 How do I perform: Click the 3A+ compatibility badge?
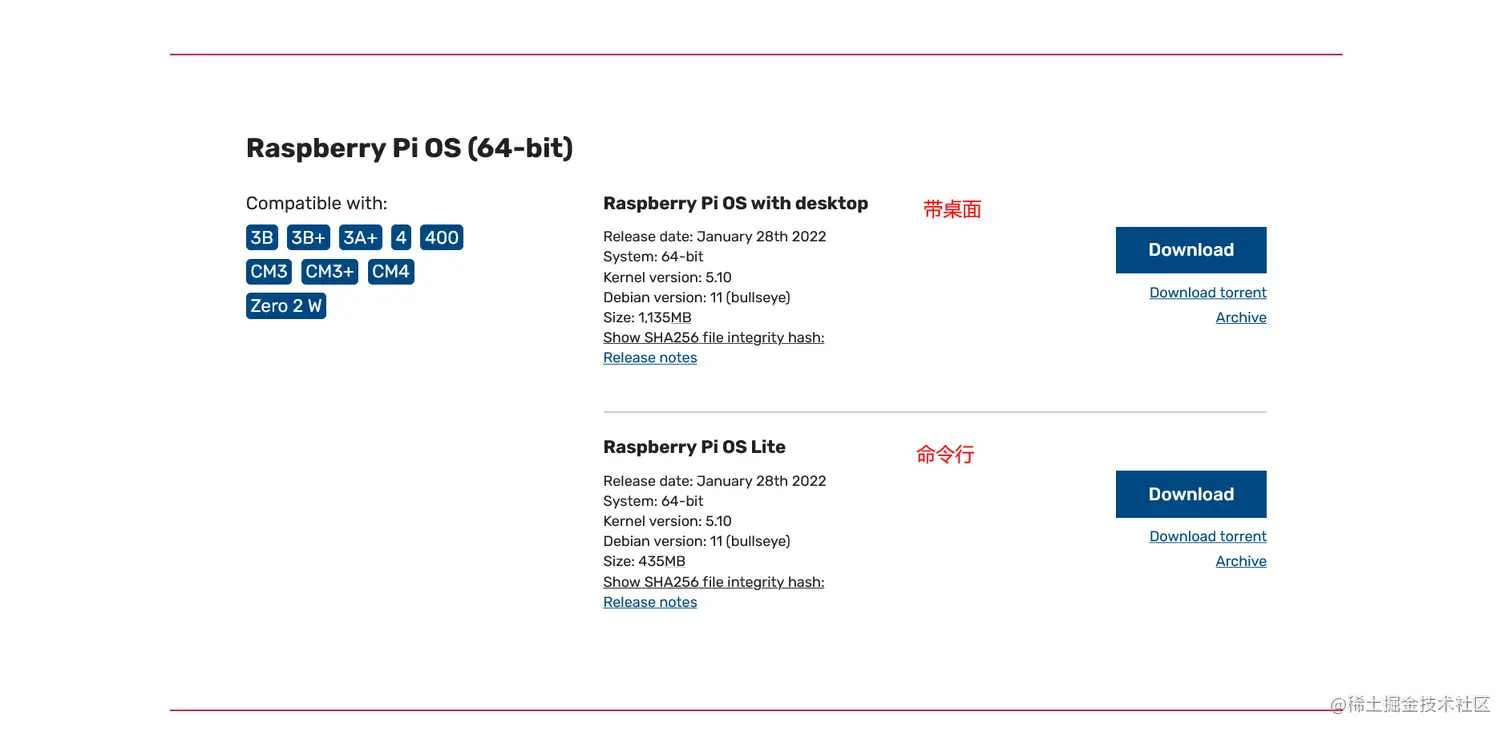(360, 238)
